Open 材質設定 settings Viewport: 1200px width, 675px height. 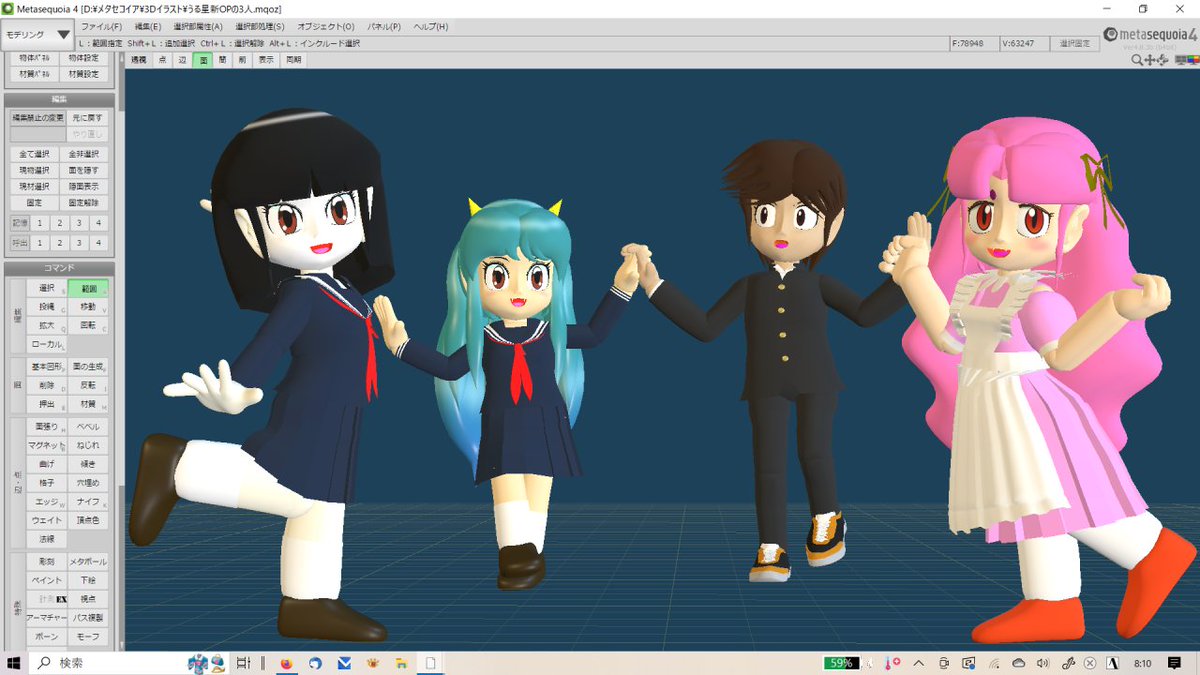85,74
